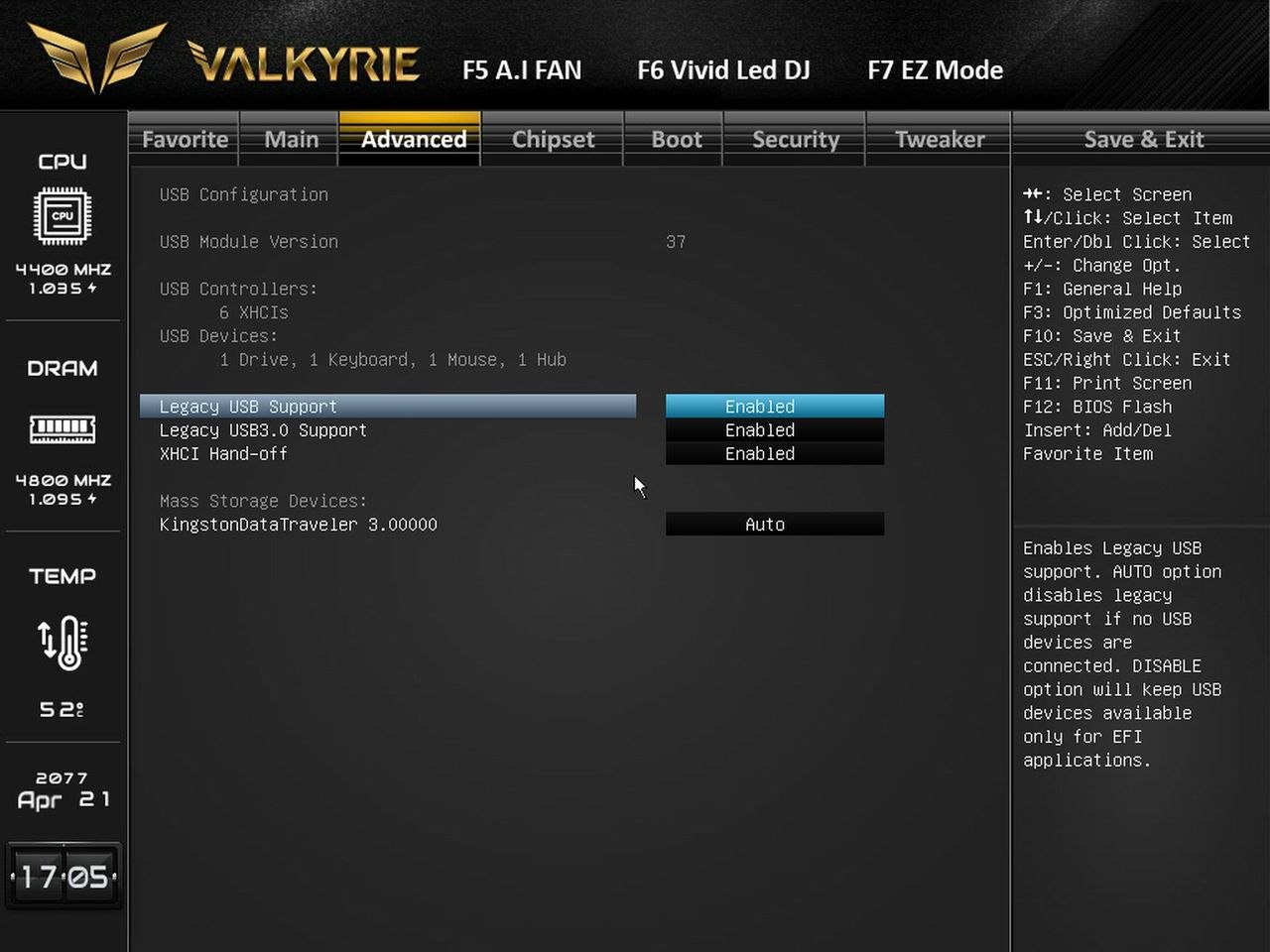Go to the Boot tab

point(676,140)
